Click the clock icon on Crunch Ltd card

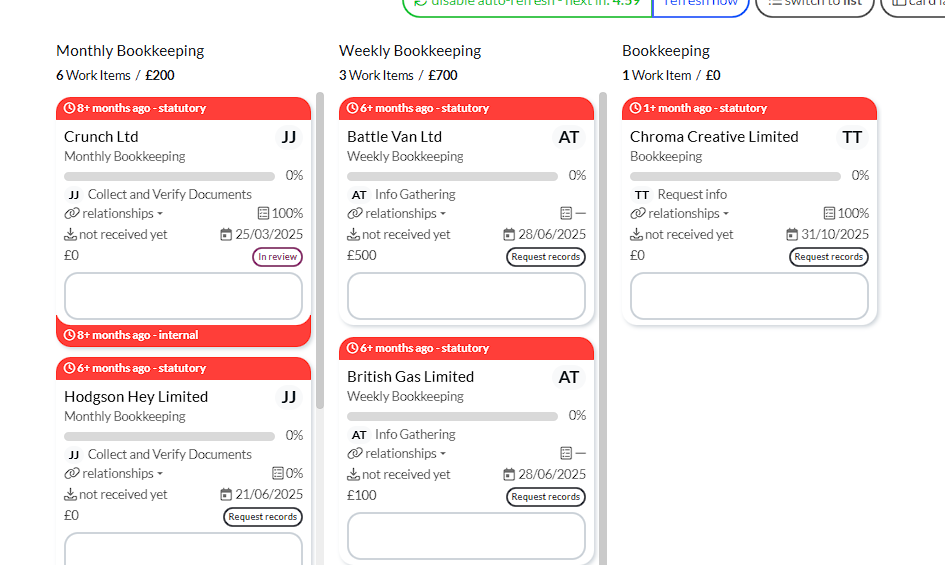[x=69, y=108]
